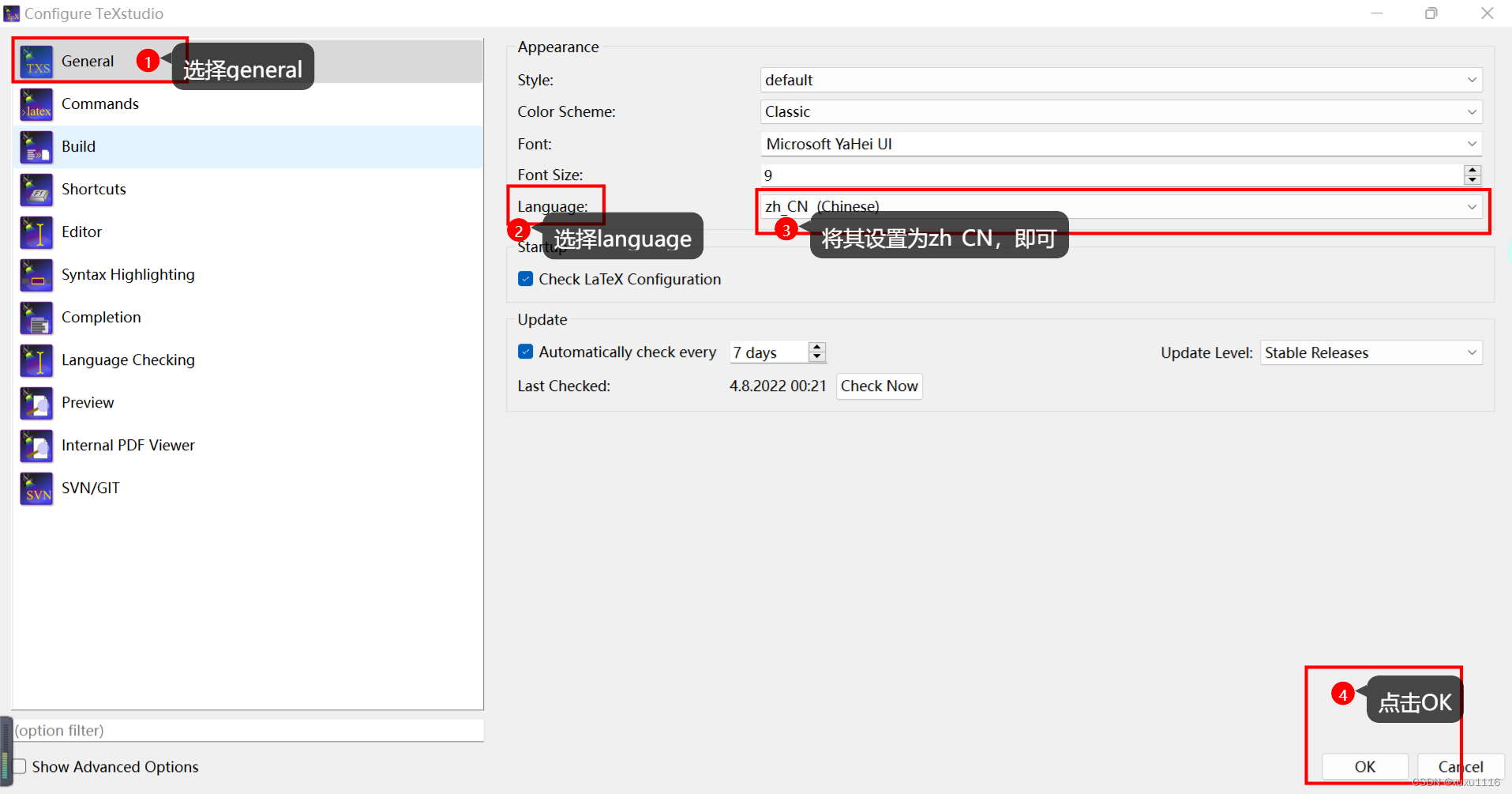
Task: Click the option filter search box
Action: point(248,731)
